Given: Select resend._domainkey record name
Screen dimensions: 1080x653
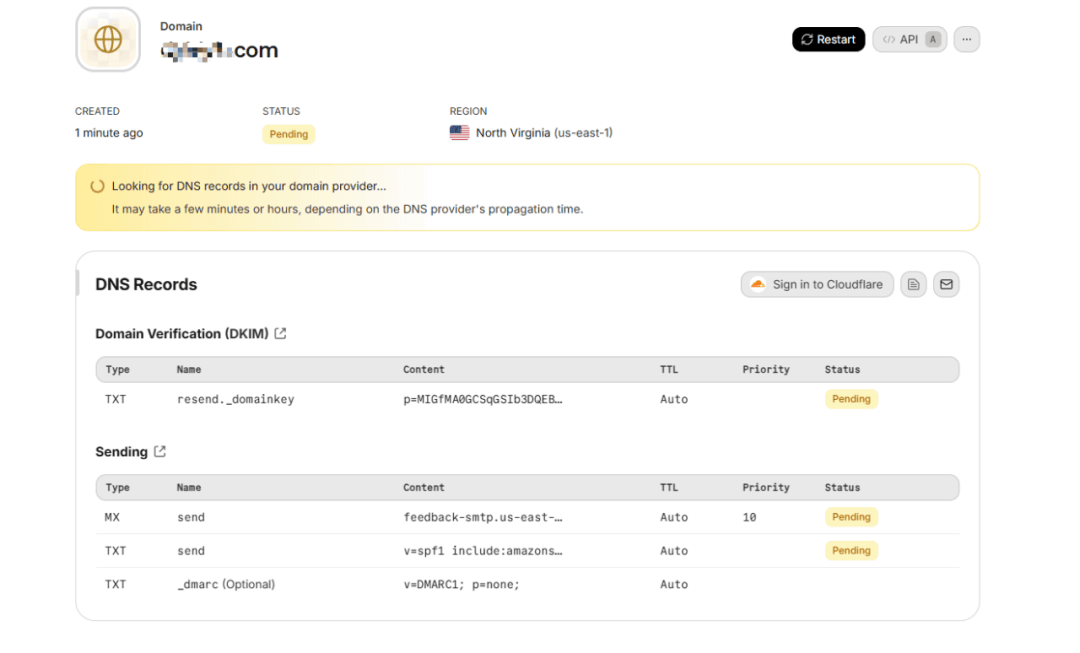Looking at the screenshot, I should (x=236, y=399).
